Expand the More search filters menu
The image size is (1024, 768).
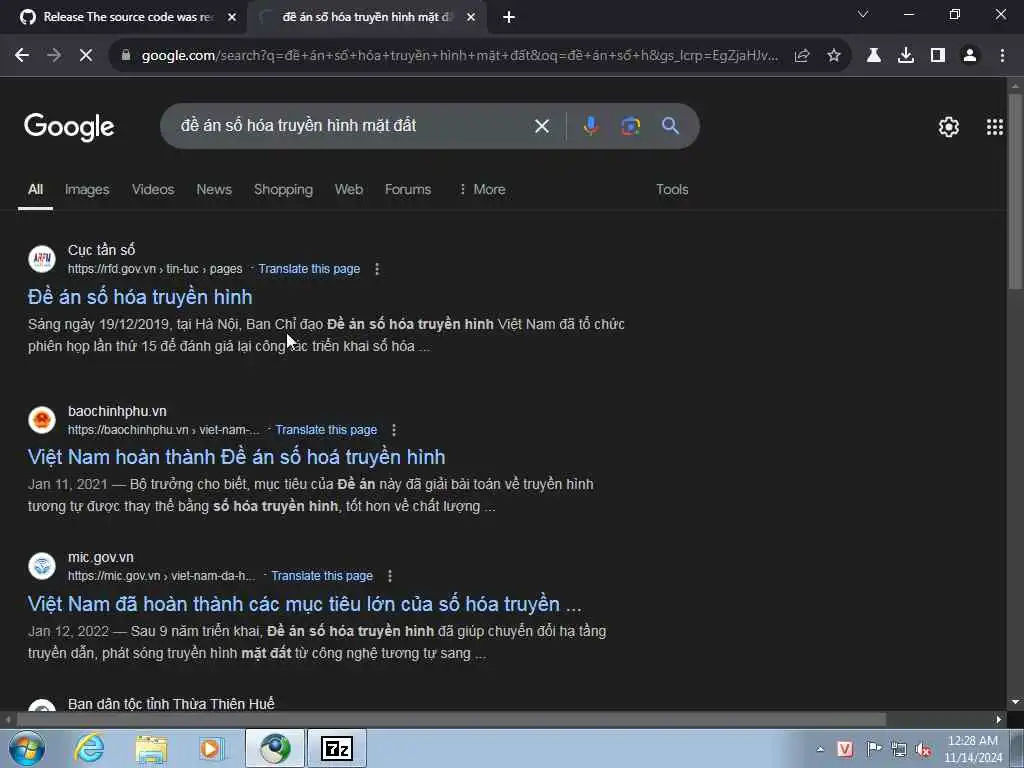pos(482,189)
